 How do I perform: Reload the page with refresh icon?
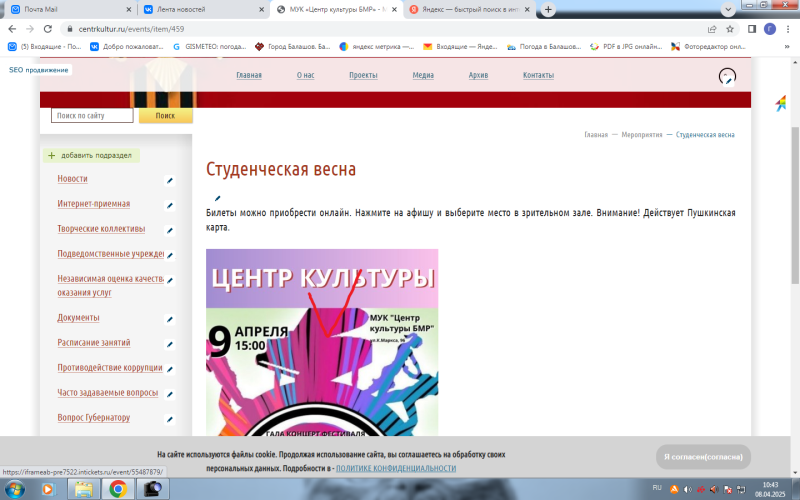(48, 29)
